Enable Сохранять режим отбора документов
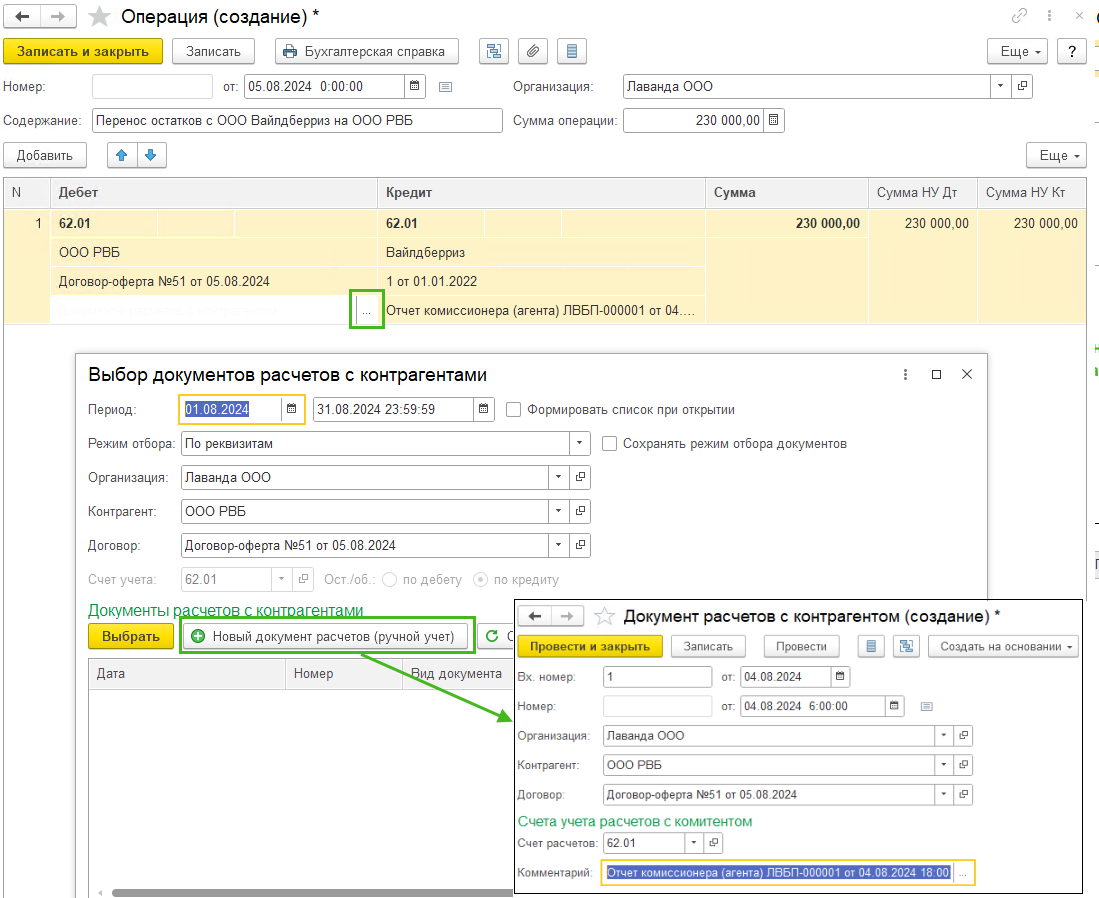The width and height of the screenshot is (1099, 898). click(609, 444)
